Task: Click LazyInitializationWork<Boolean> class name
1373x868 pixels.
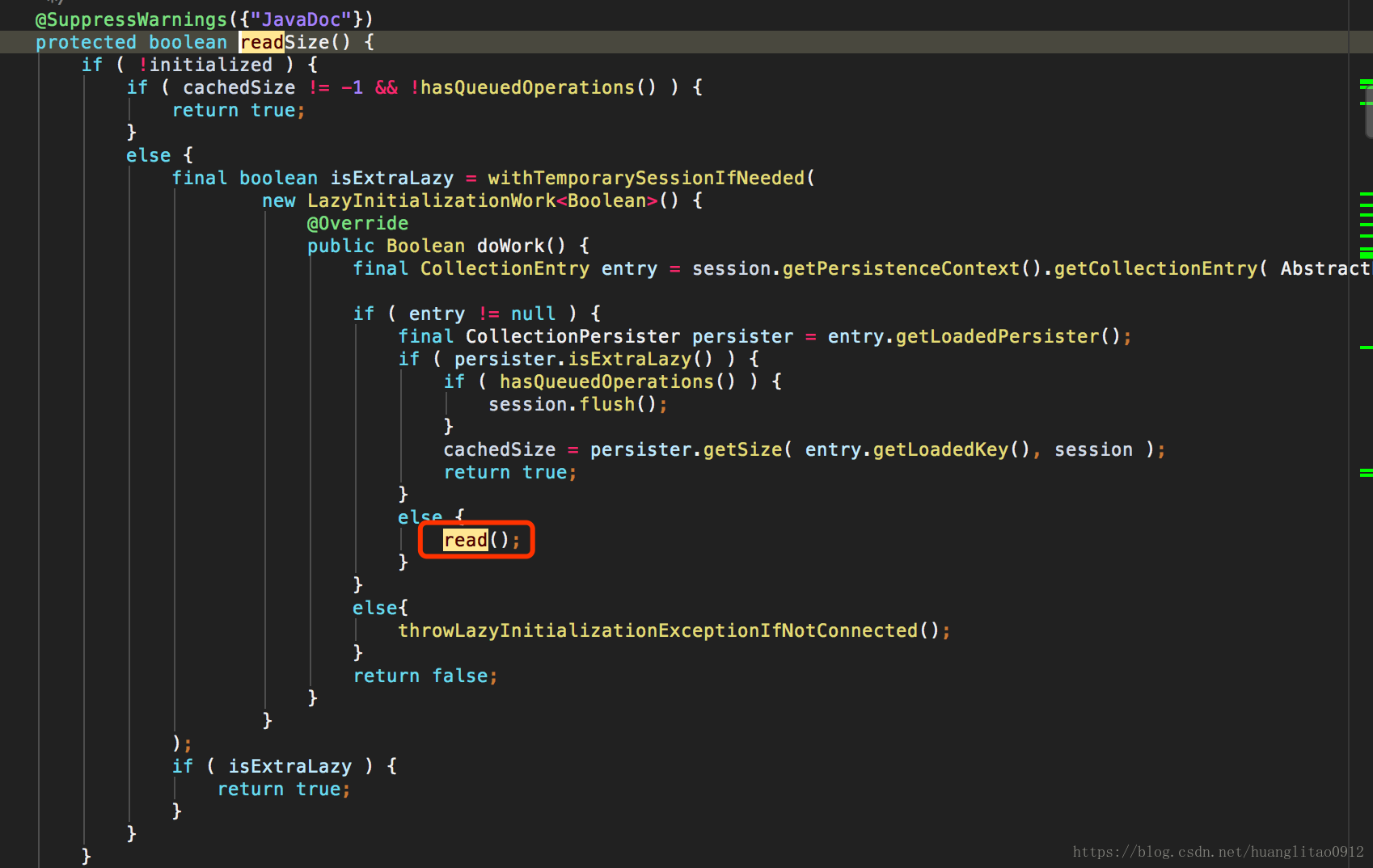Action: [482, 200]
